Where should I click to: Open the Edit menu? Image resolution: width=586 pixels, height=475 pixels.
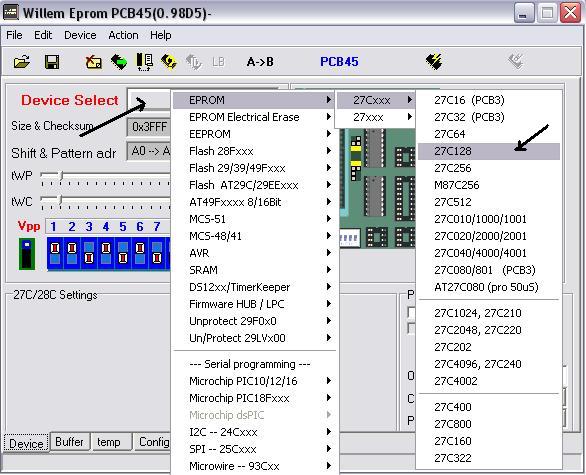coord(43,35)
